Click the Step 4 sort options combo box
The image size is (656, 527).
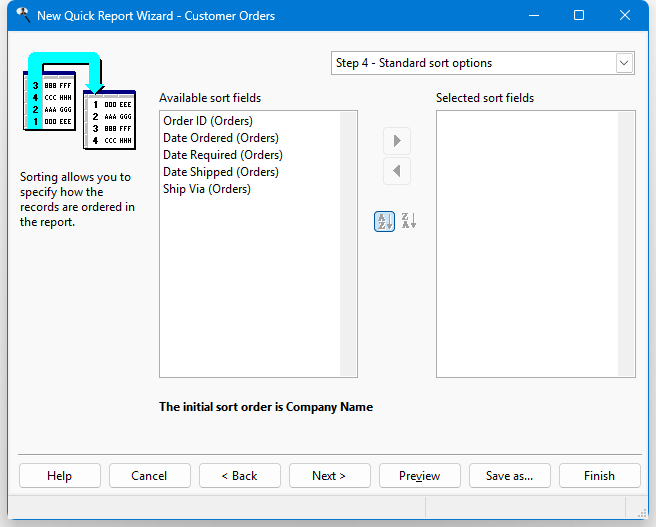tap(472, 63)
